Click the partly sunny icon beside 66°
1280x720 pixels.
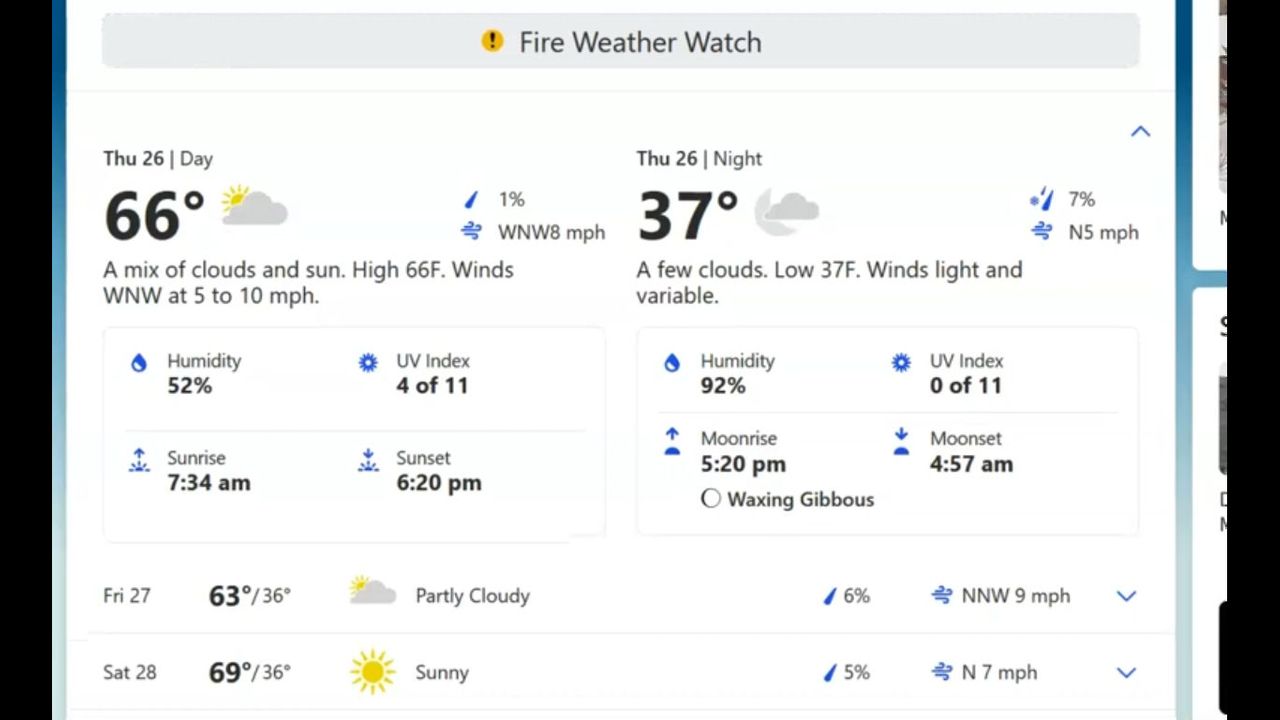tap(254, 206)
